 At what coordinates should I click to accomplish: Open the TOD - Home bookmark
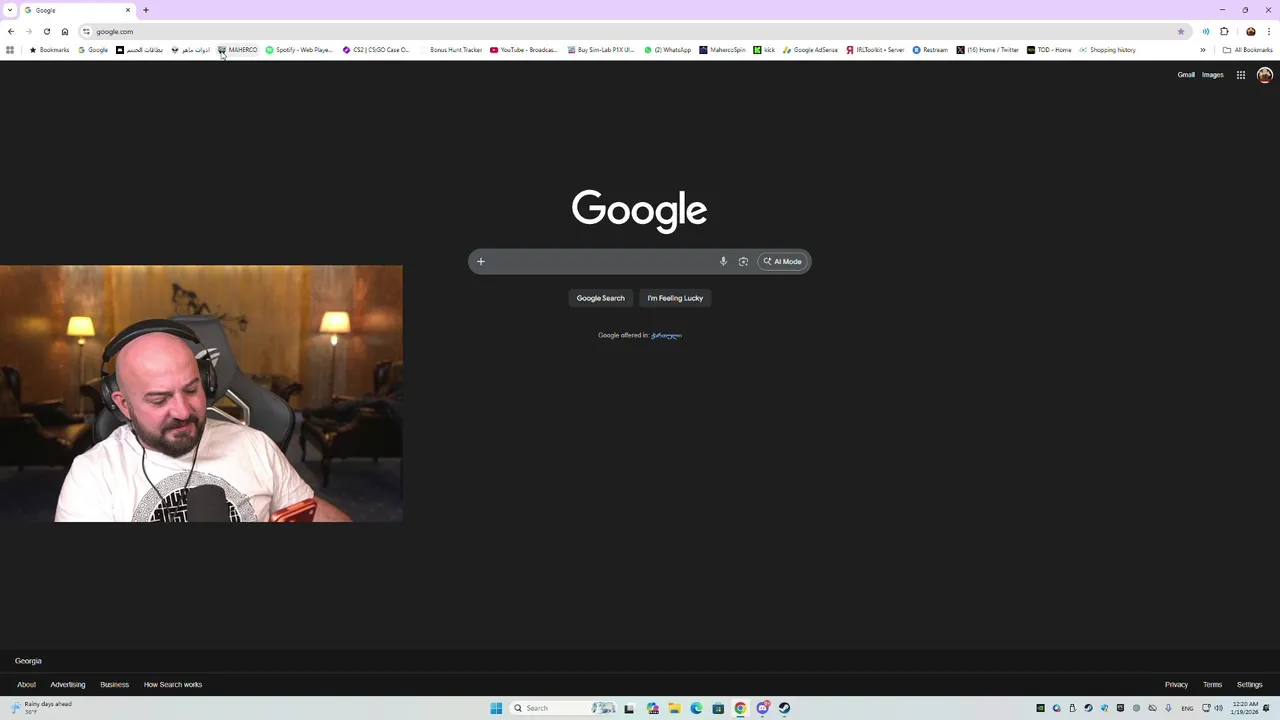point(1049,50)
